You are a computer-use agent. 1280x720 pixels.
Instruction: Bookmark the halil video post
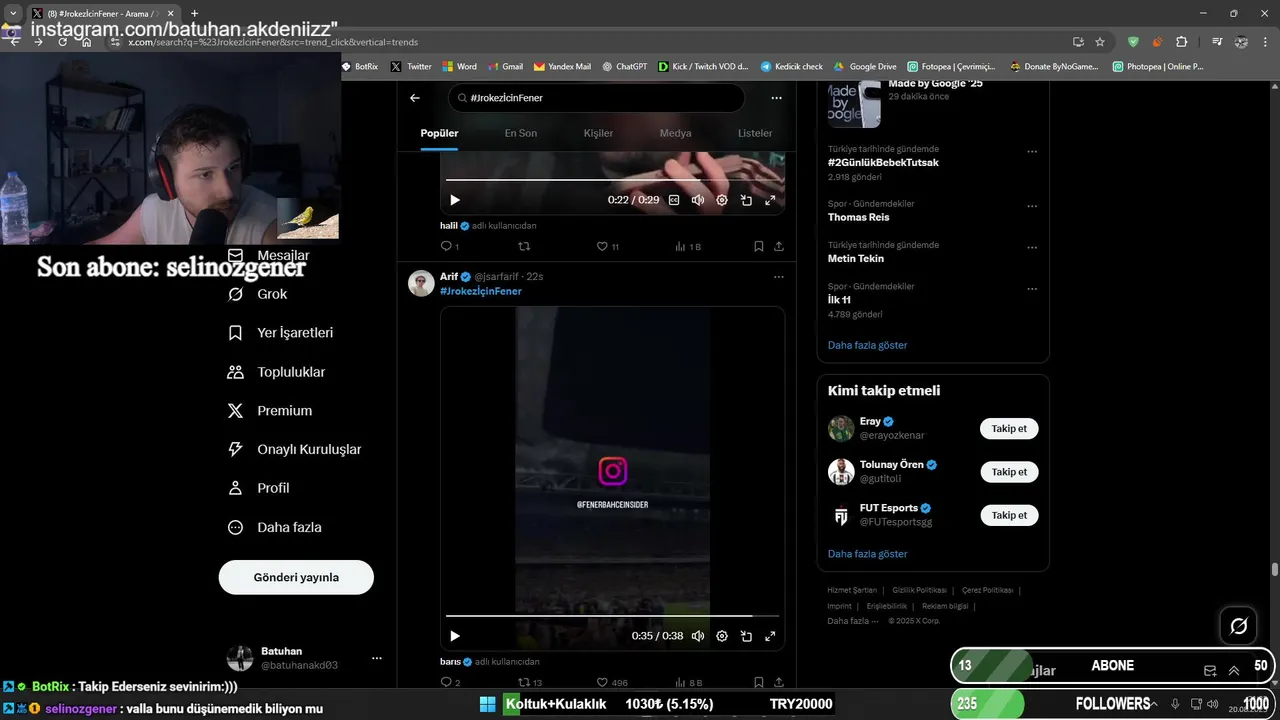point(759,246)
